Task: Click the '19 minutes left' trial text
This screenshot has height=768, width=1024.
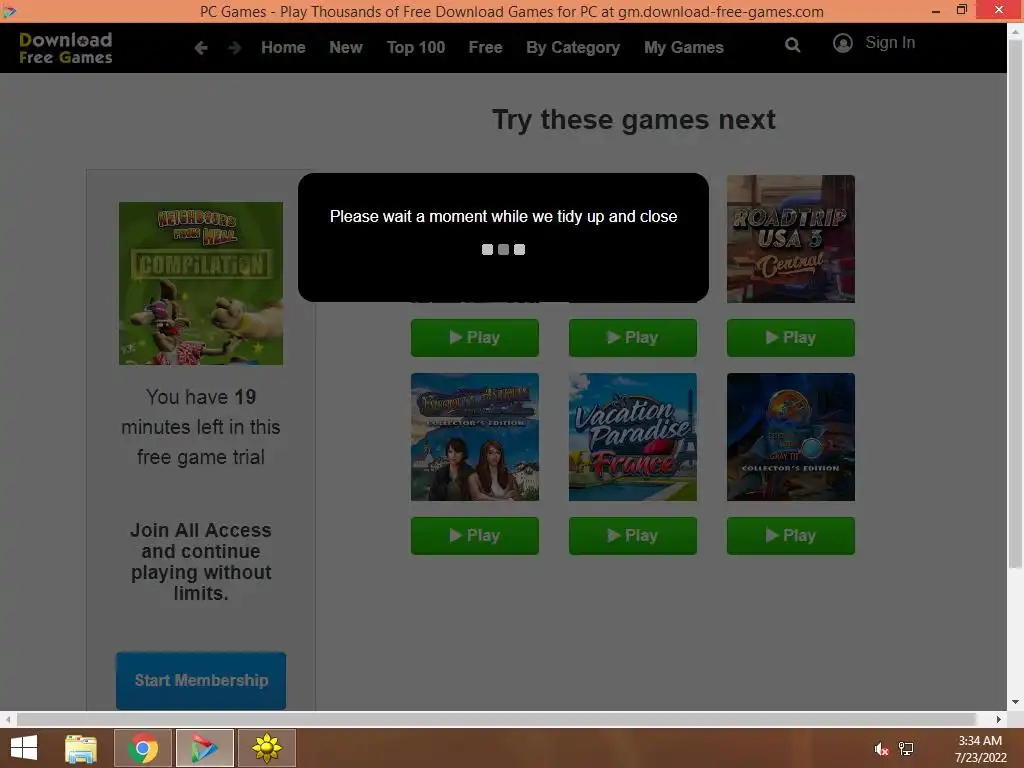Action: 201,427
